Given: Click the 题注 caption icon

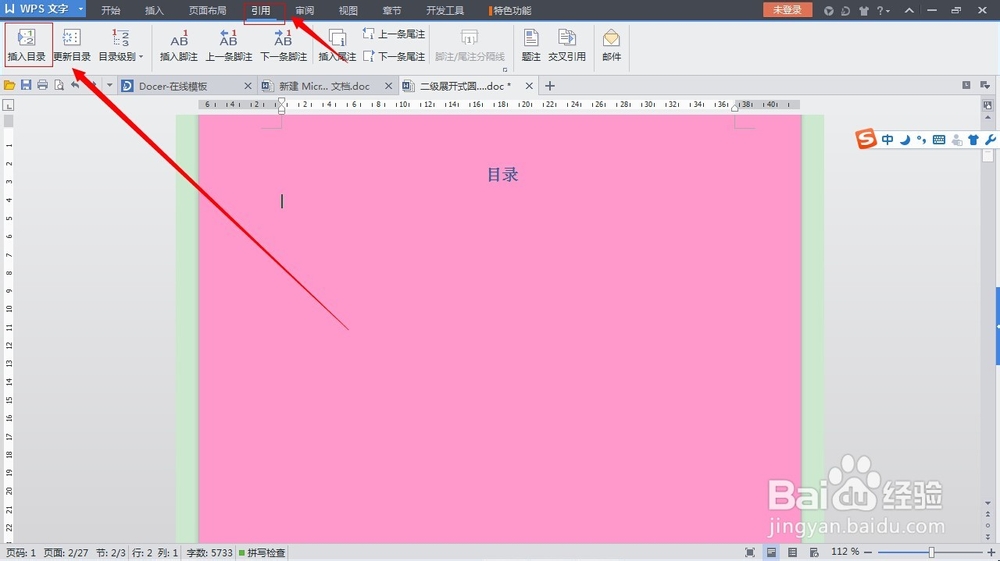Looking at the screenshot, I should pos(531,45).
